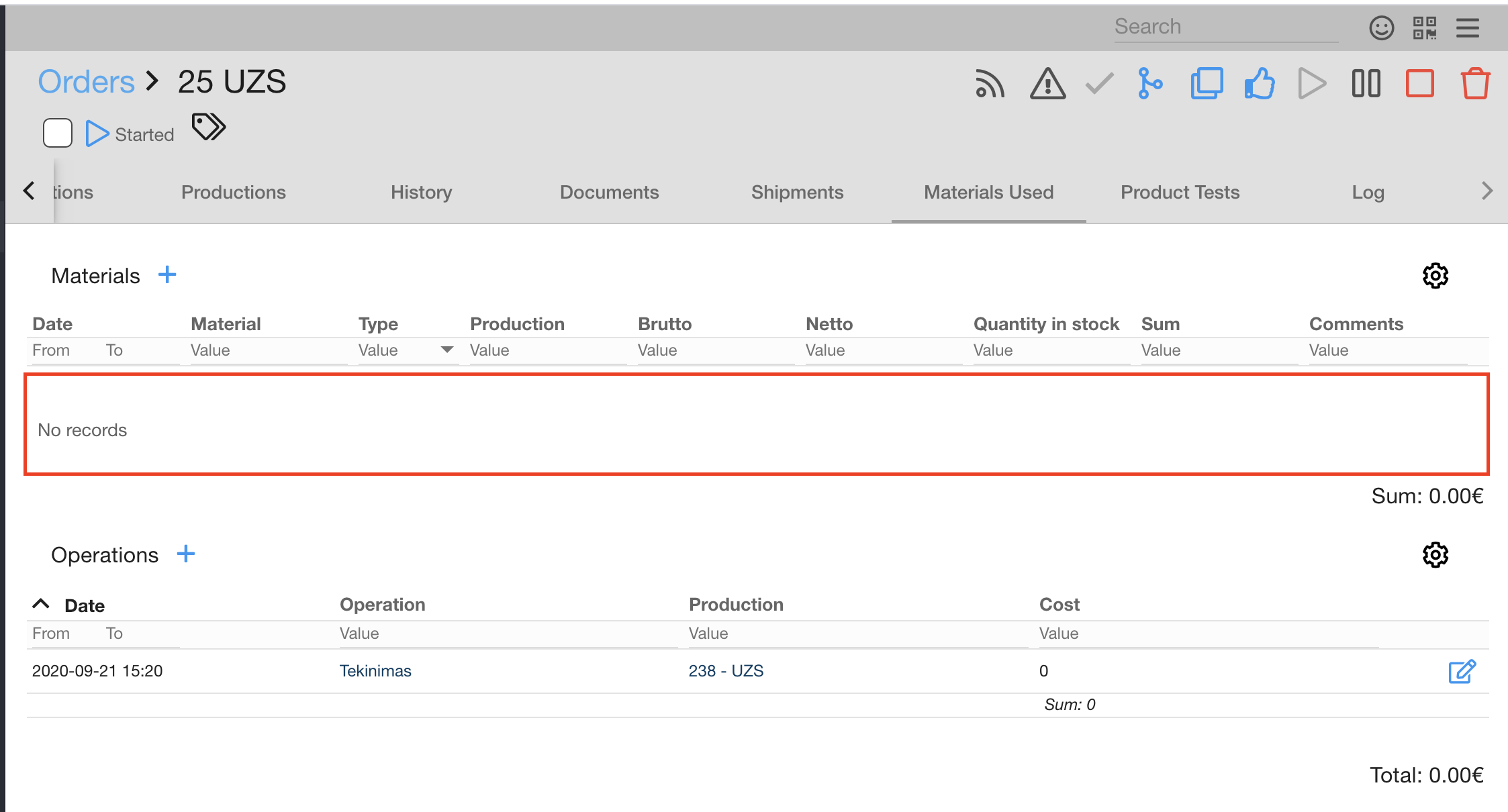Screen dimensions: 1508x812
Task: Pause order with pause icon
Action: [x=1366, y=84]
